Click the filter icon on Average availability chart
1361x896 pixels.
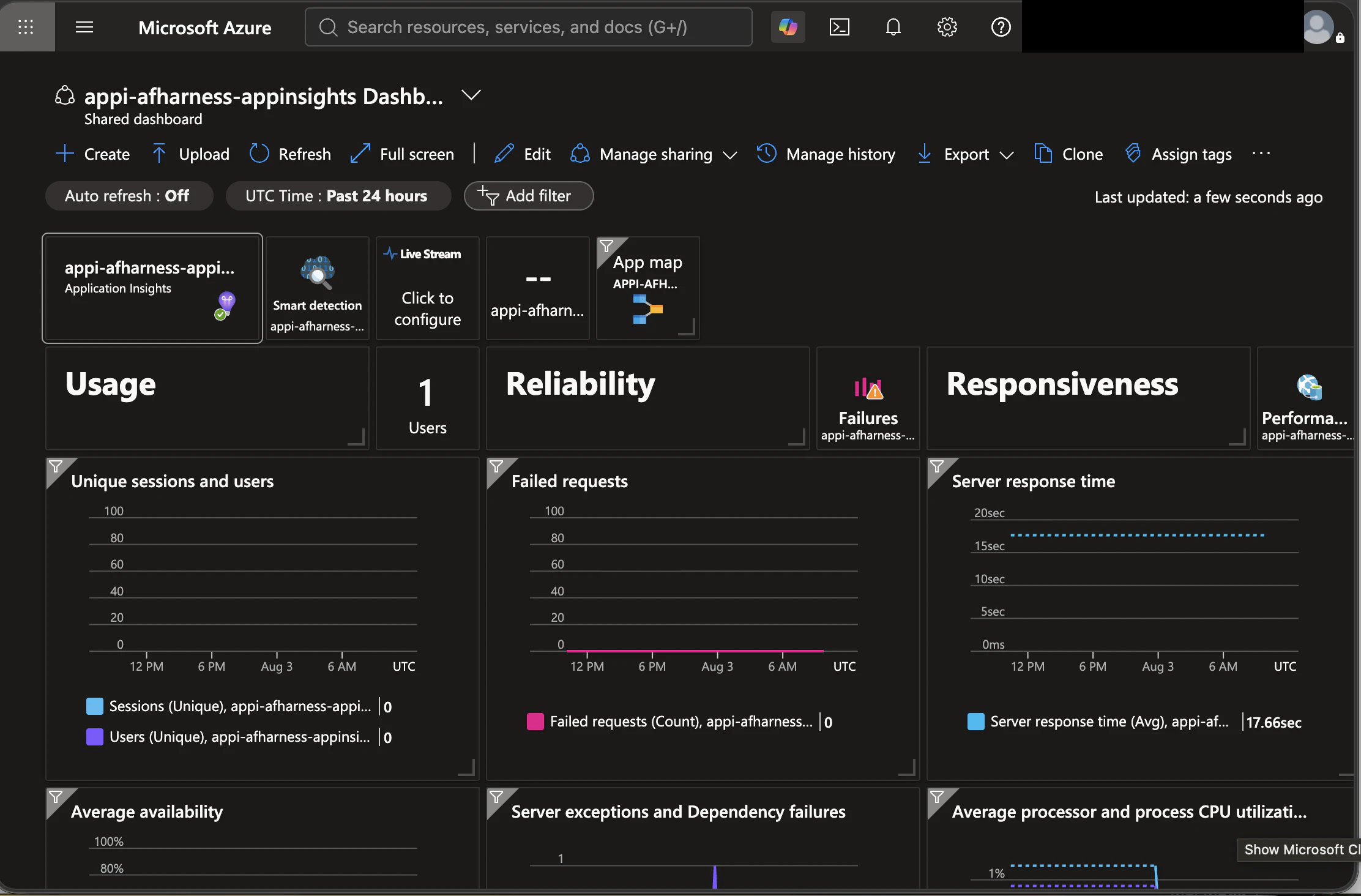point(56,797)
